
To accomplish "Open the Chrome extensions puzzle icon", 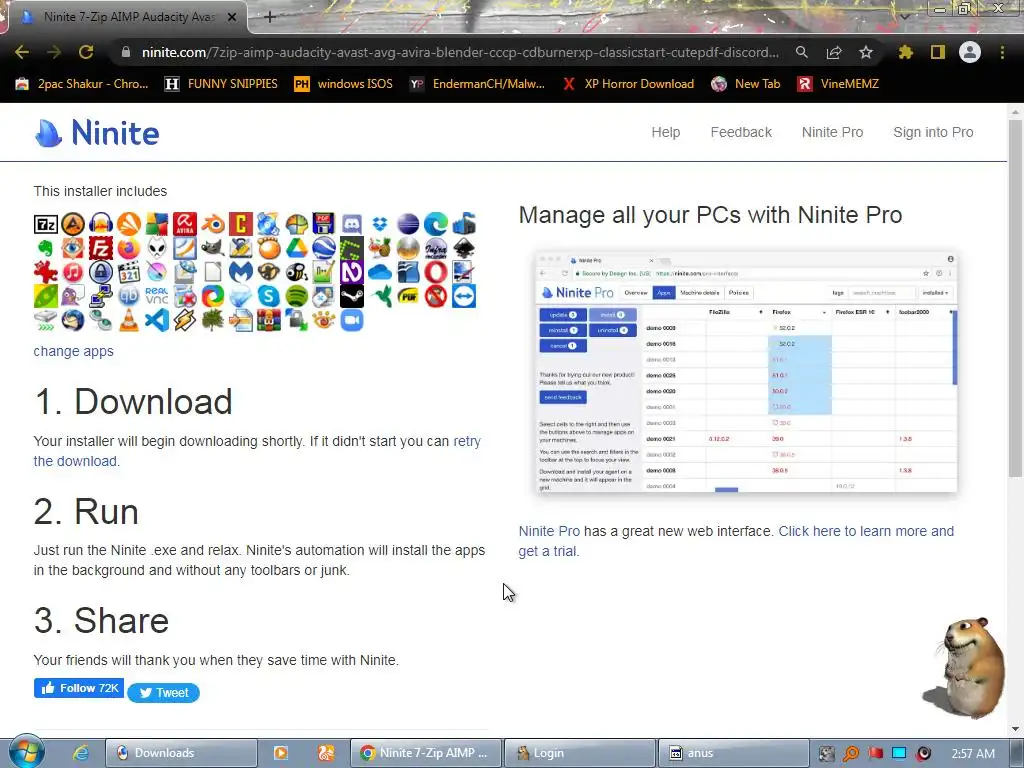I will coord(906,52).
